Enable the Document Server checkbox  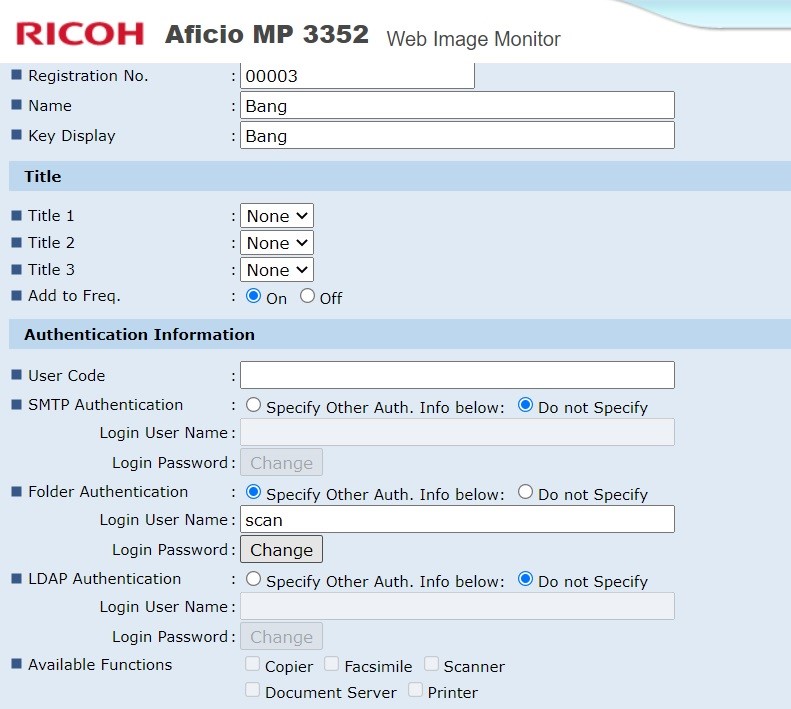(252, 690)
